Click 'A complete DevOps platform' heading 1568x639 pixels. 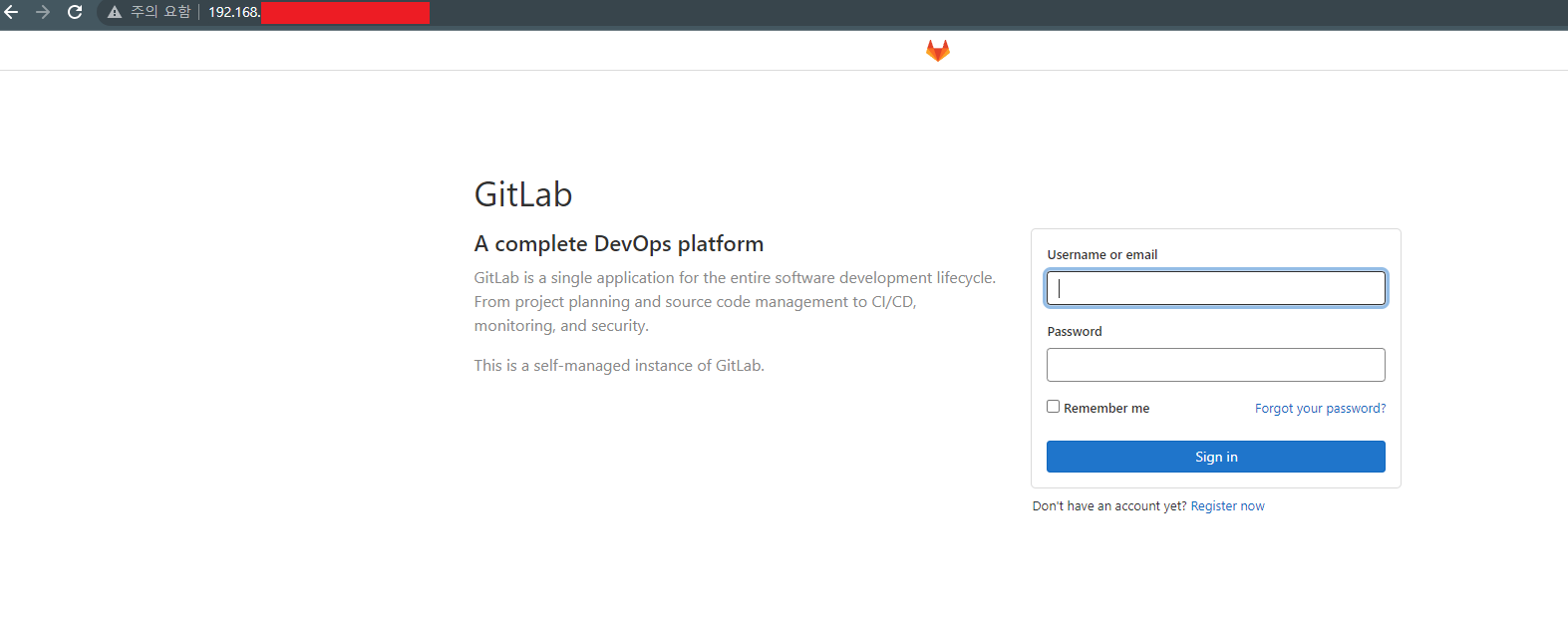click(x=619, y=244)
